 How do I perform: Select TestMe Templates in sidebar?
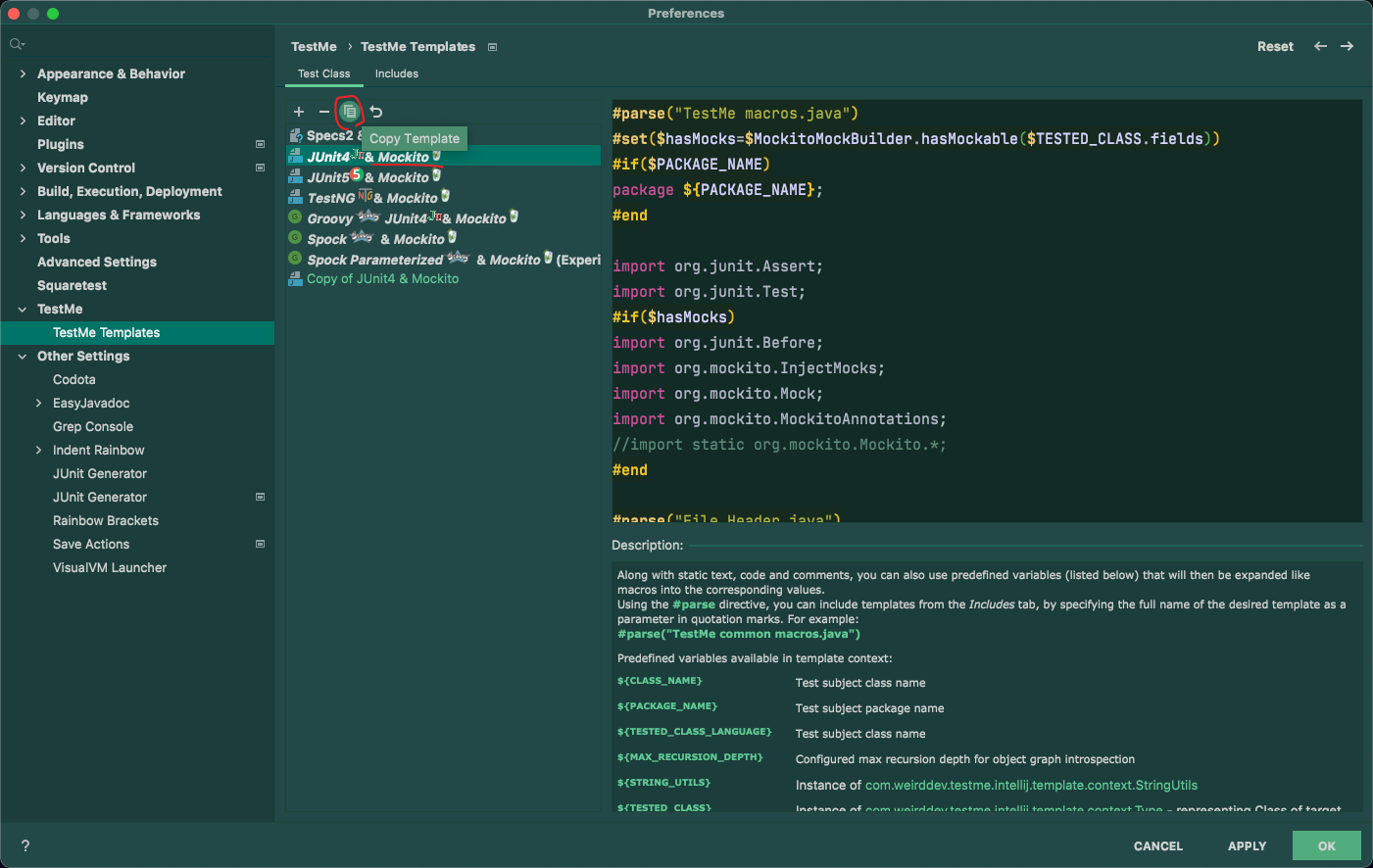137,332
